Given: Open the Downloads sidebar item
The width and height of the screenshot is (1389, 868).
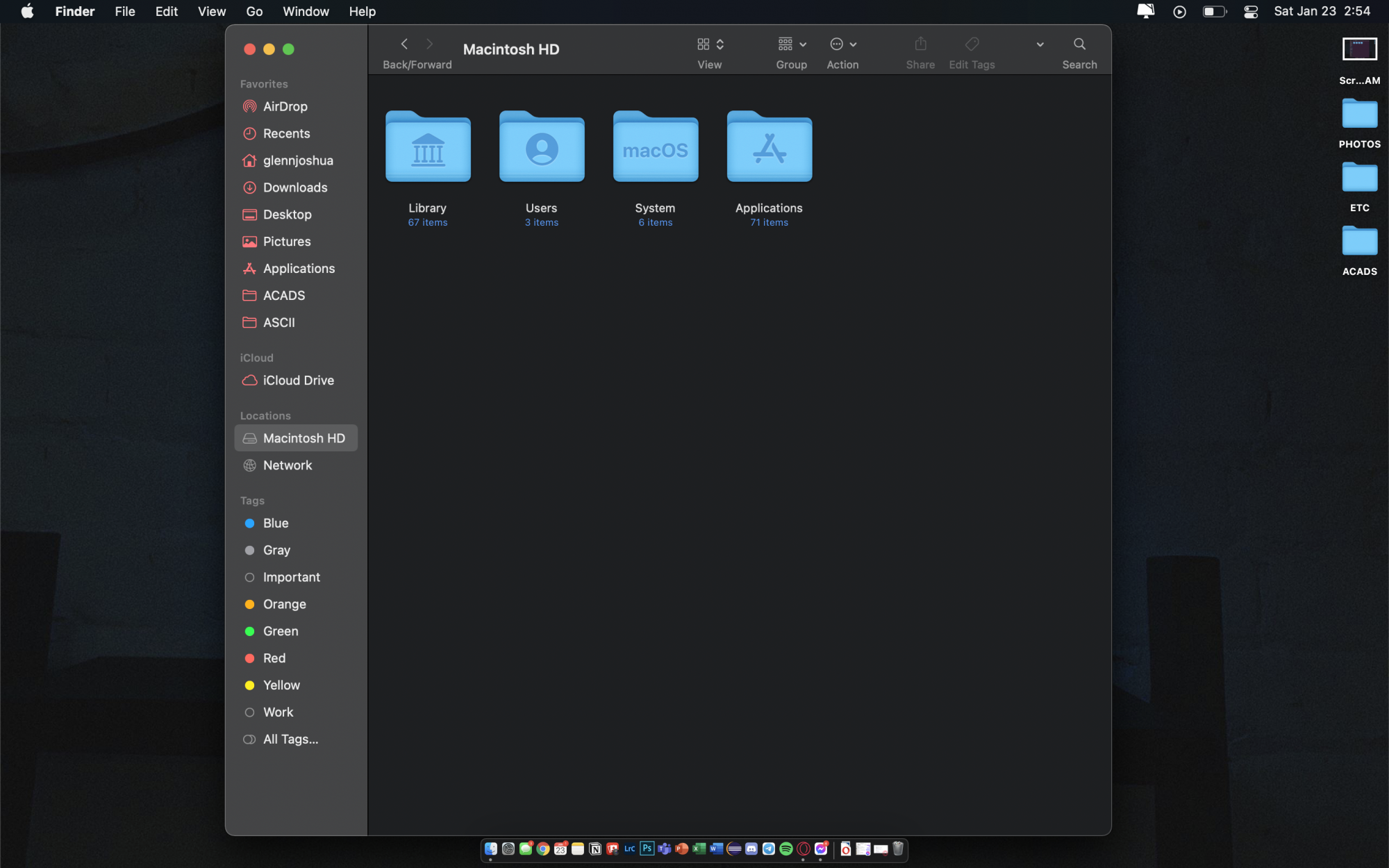Looking at the screenshot, I should pyautogui.click(x=294, y=187).
